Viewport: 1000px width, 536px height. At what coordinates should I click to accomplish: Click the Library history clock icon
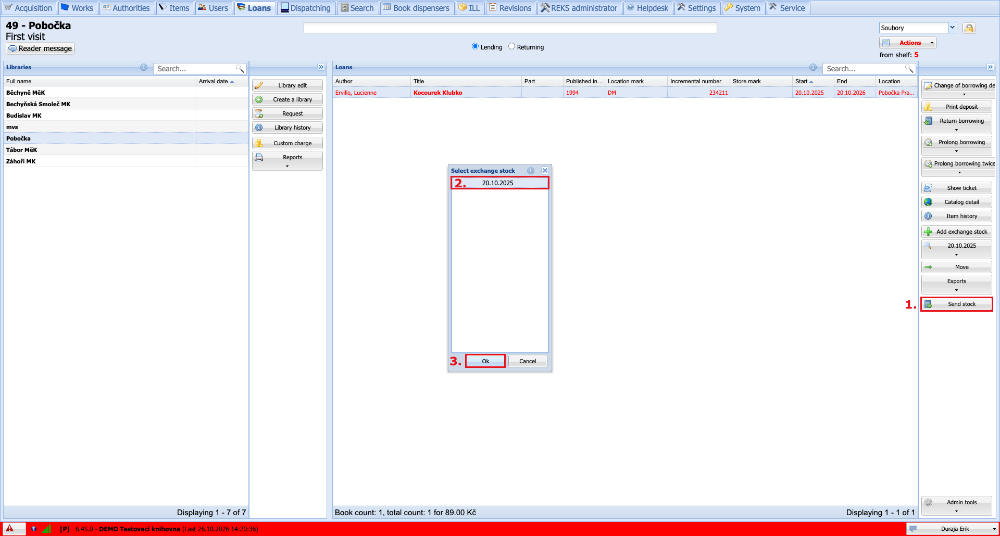point(259,128)
